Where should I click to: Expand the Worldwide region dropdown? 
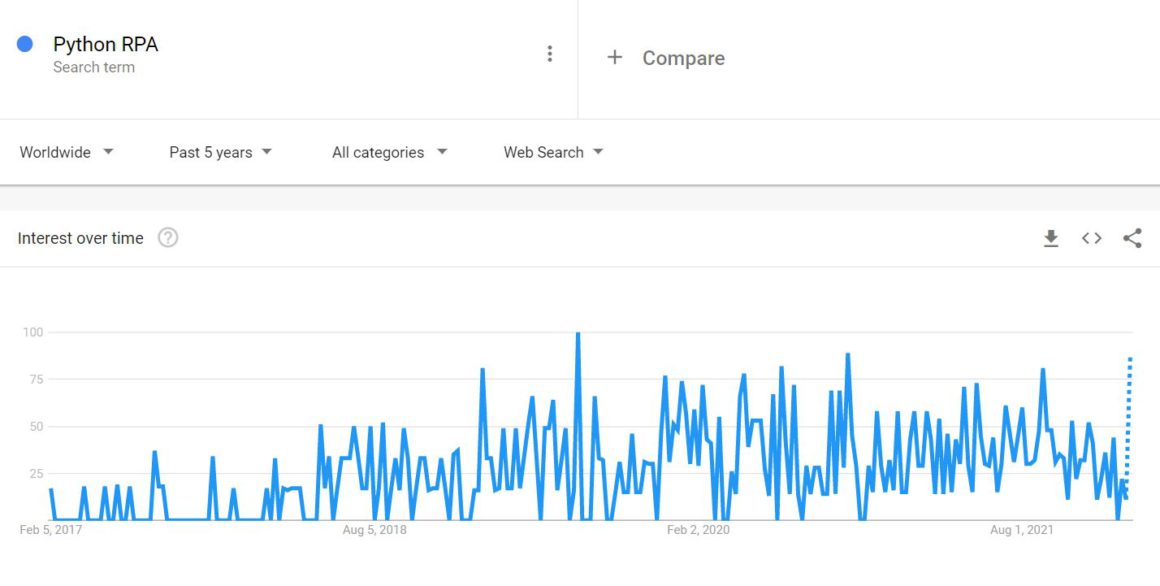coord(67,152)
